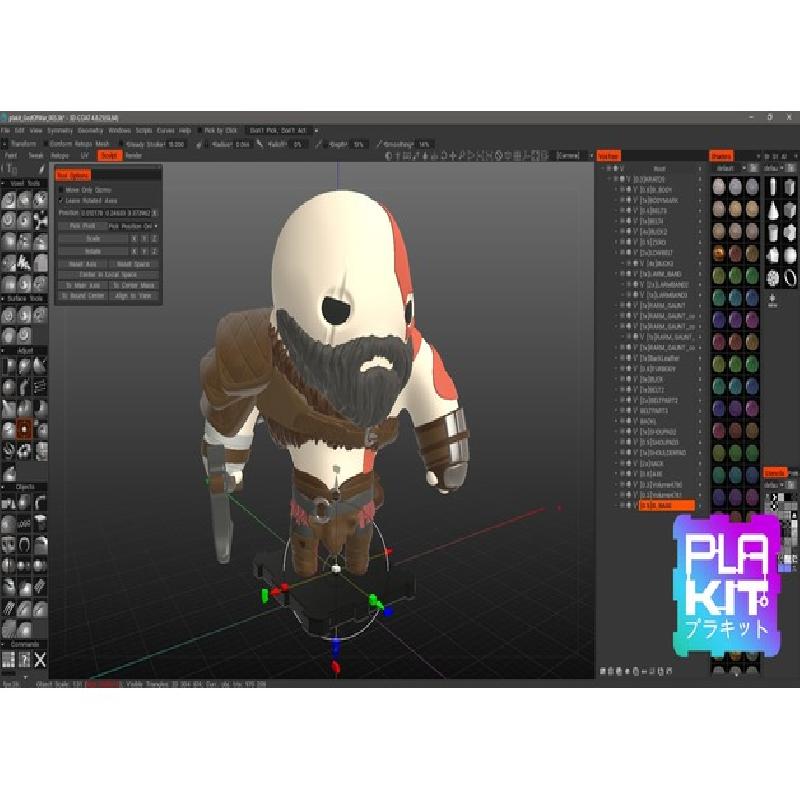Open the Pick Position Only dropdown
Screen dimensions: 800x800
click(133, 226)
